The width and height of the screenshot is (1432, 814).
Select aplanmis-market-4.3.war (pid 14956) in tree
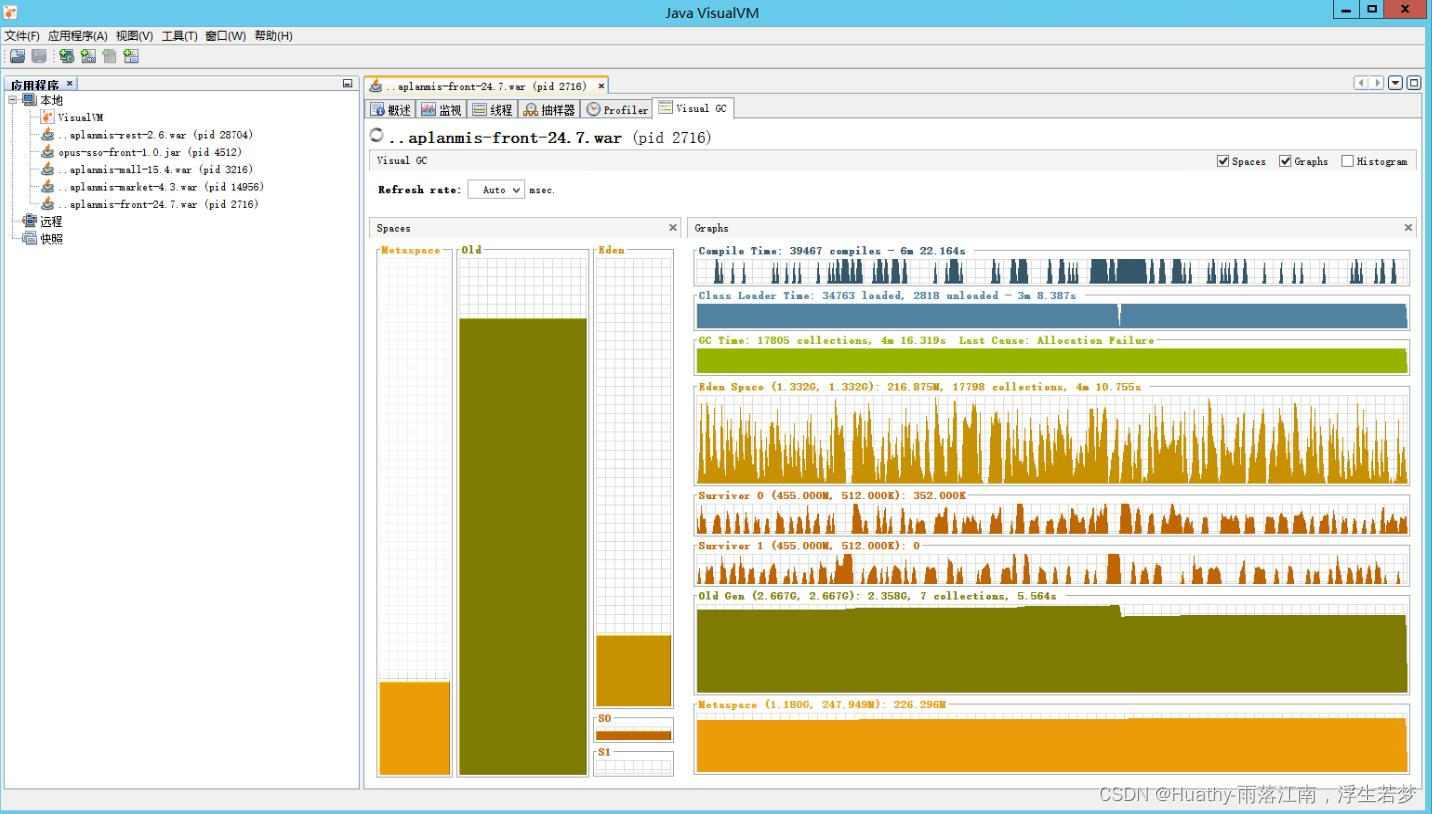coord(161,186)
